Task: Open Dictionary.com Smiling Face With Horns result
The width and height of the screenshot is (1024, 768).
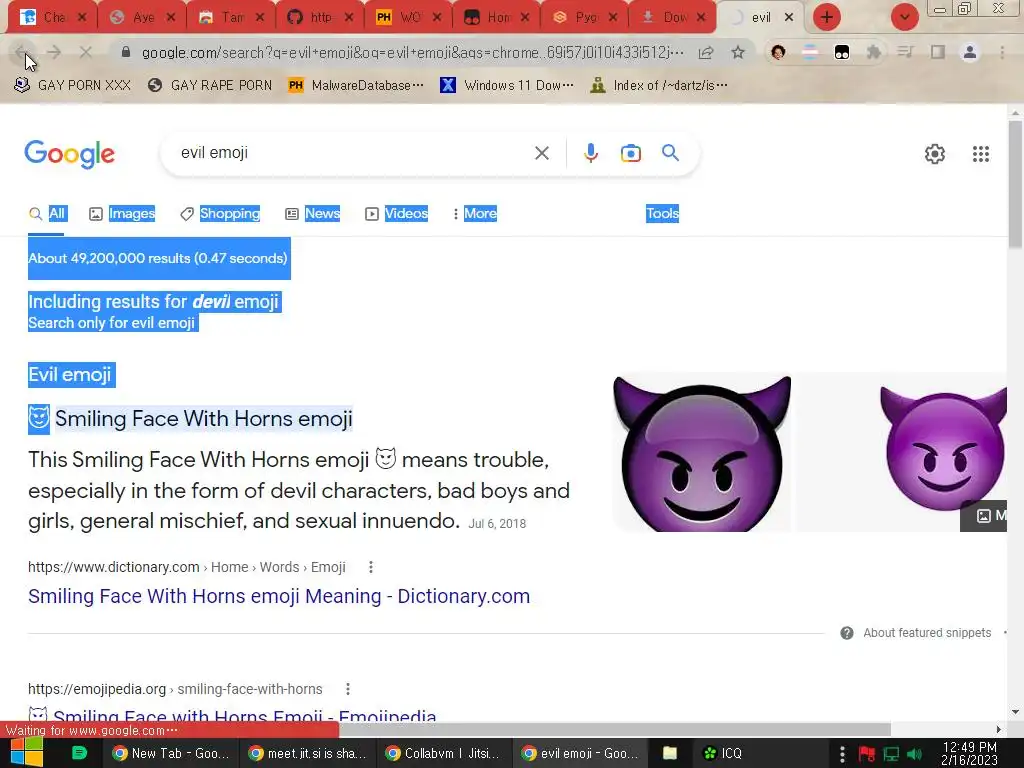Action: pyautogui.click(x=279, y=596)
